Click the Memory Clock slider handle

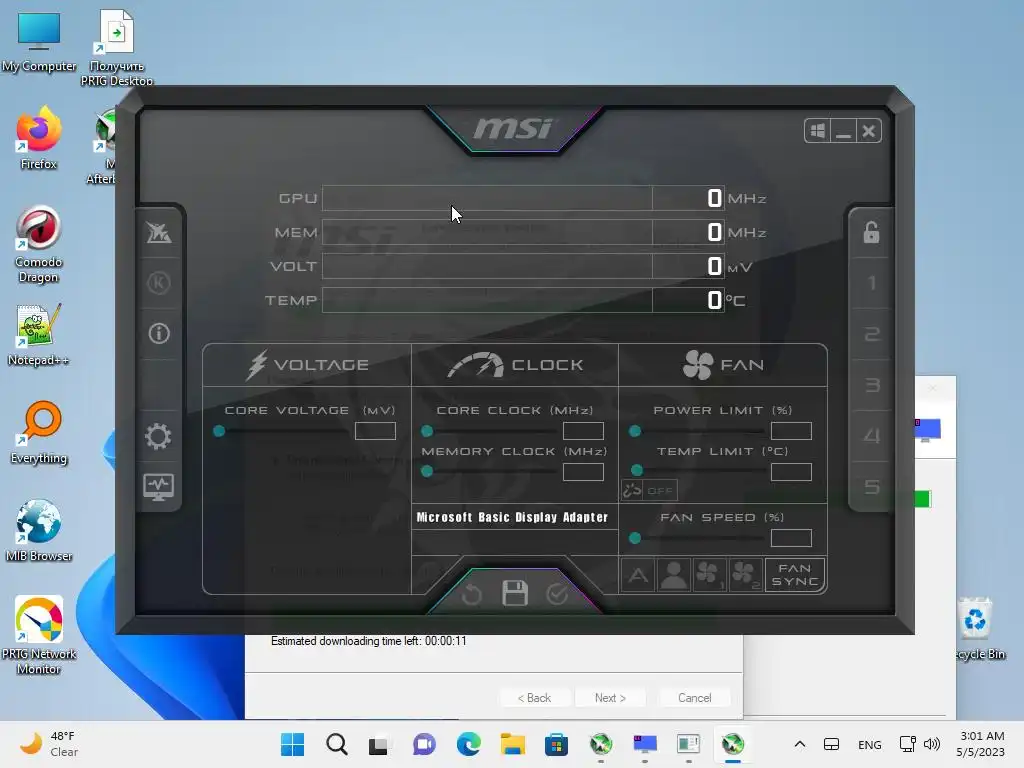click(x=427, y=472)
